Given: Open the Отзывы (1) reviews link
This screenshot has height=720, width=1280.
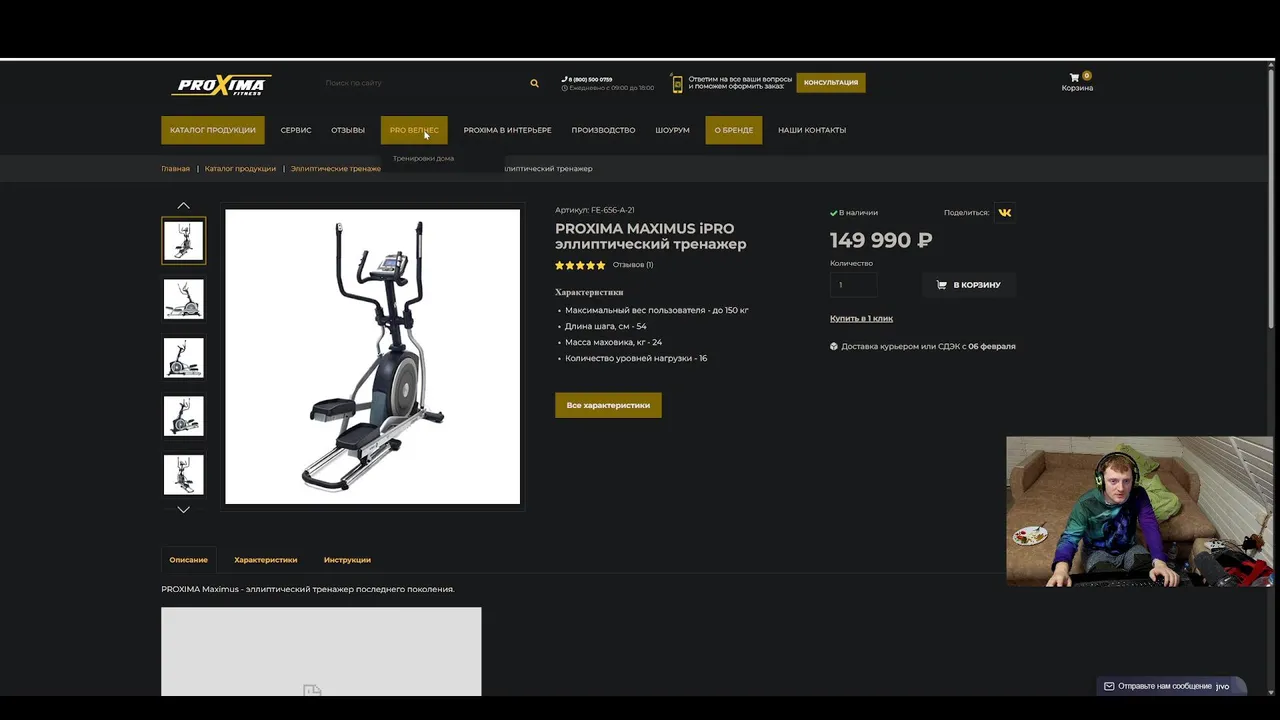Looking at the screenshot, I should pyautogui.click(x=633, y=265).
